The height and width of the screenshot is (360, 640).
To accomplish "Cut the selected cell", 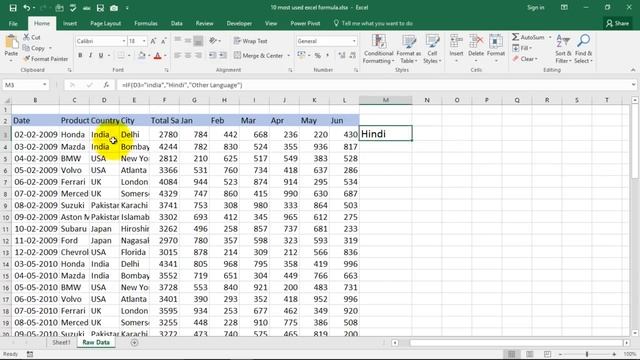I will click(x=32, y=37).
